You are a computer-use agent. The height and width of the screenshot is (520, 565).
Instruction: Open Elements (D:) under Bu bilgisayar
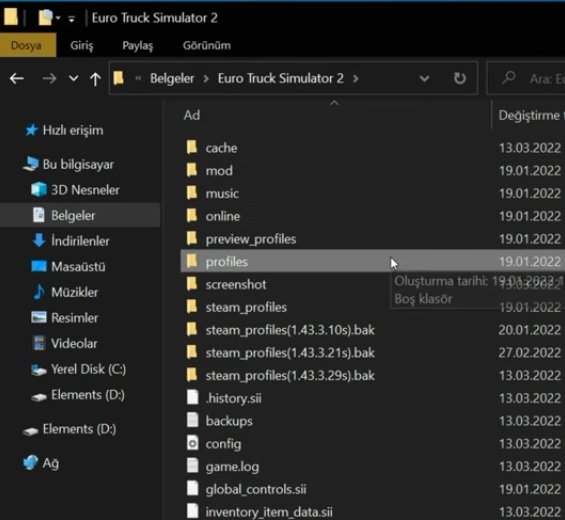point(88,395)
